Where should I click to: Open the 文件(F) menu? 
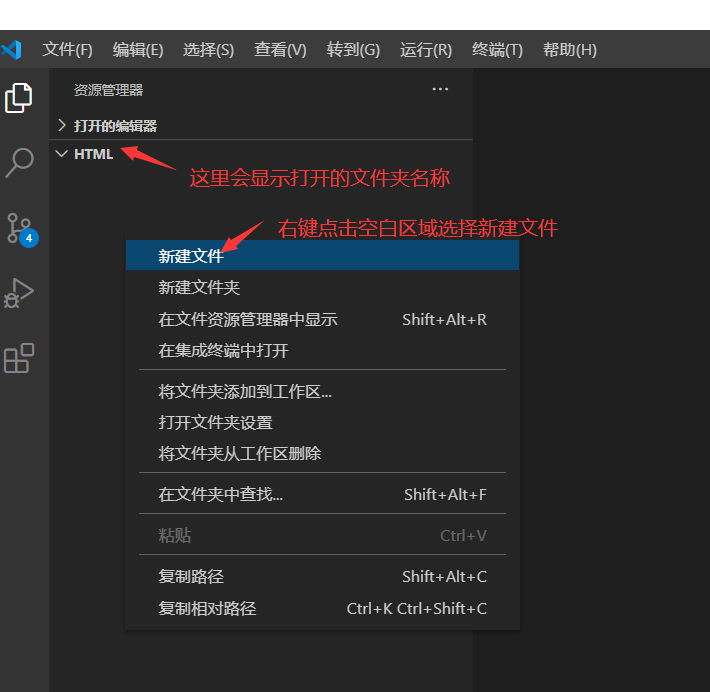[x=67, y=50]
